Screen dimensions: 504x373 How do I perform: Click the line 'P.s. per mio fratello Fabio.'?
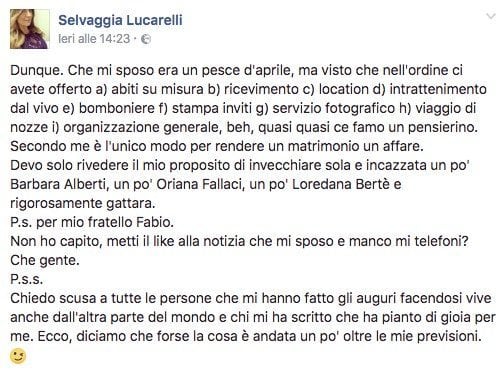[x=92, y=222]
